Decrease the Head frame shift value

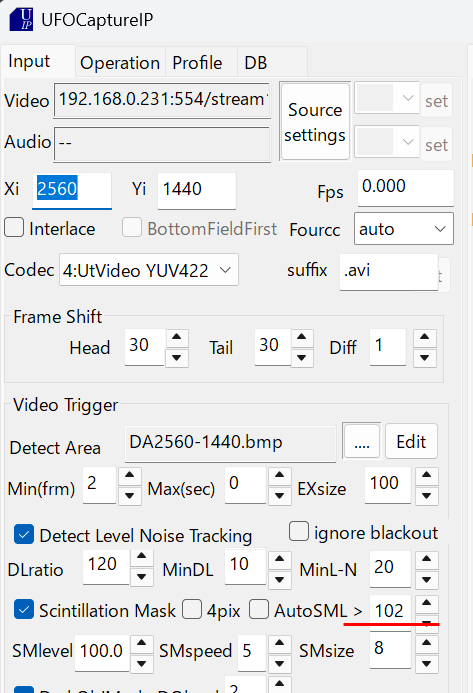[x=177, y=357]
